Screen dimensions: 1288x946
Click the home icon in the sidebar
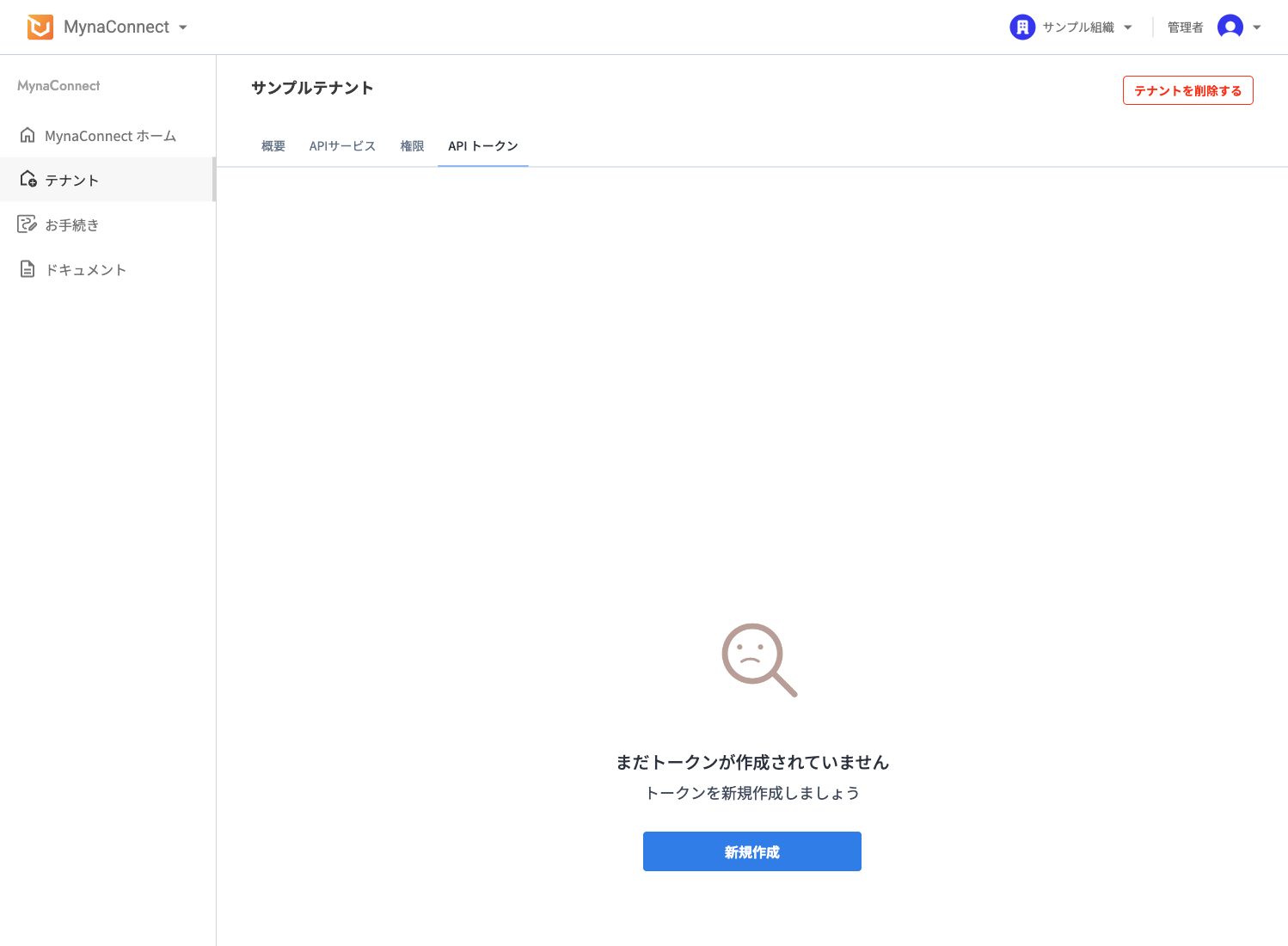(28, 135)
